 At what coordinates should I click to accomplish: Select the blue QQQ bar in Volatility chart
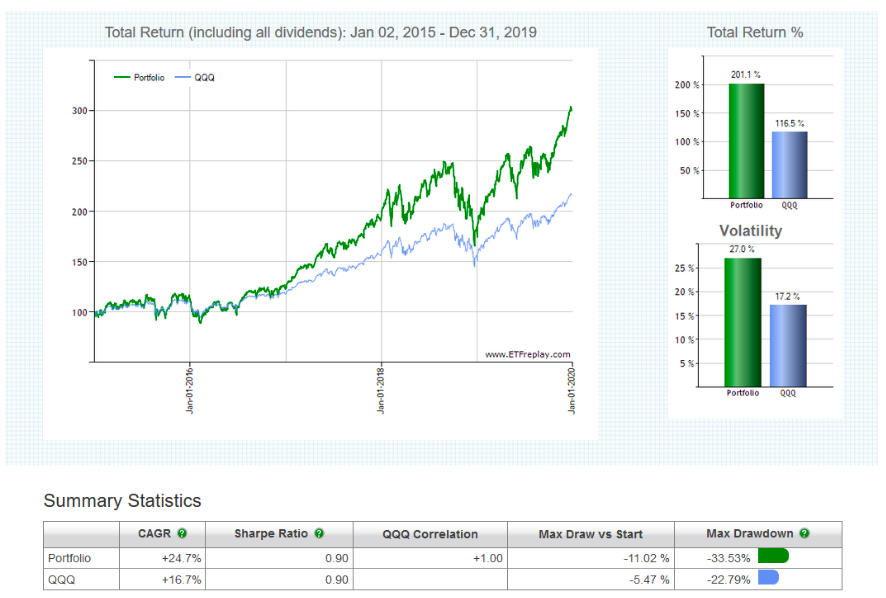point(788,345)
